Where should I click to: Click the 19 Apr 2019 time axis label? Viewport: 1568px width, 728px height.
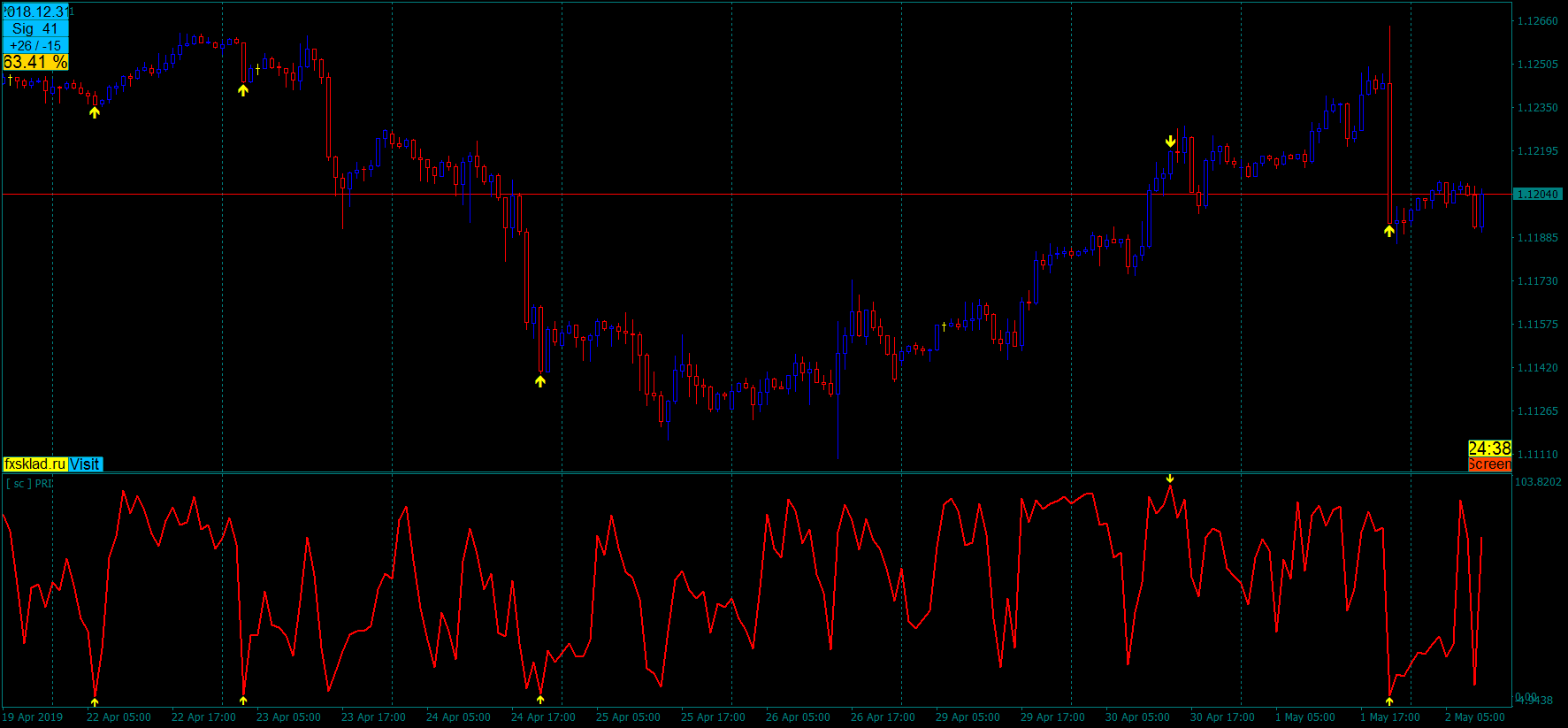click(x=33, y=717)
